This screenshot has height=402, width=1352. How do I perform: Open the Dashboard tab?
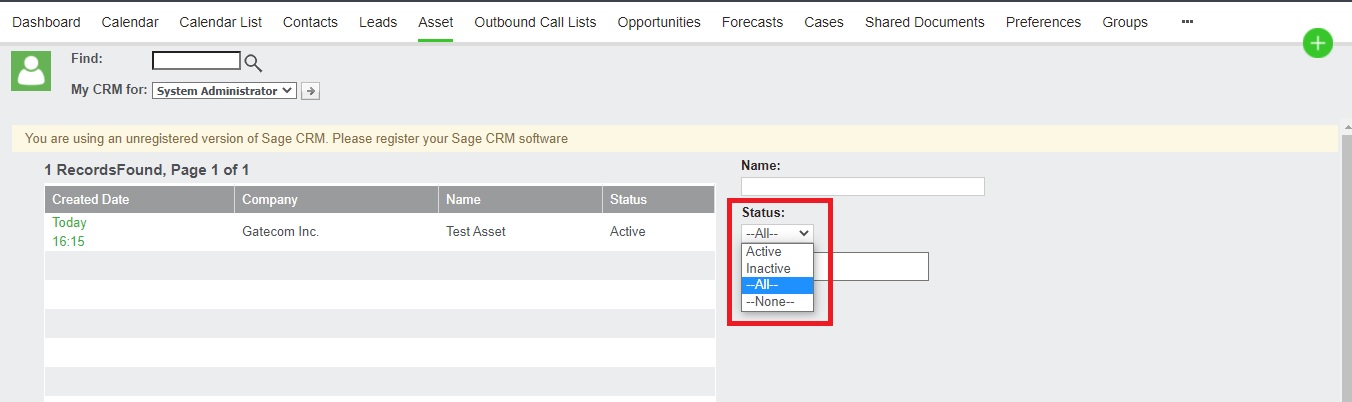pos(46,22)
